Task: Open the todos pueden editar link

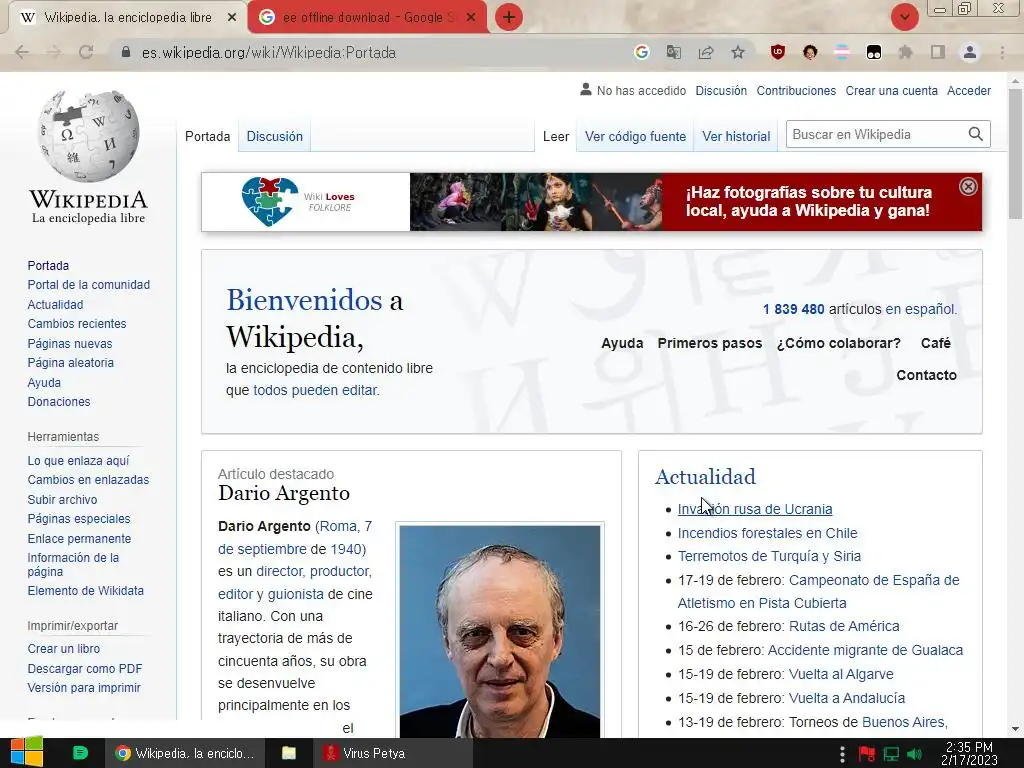Action: pyautogui.click(x=315, y=390)
